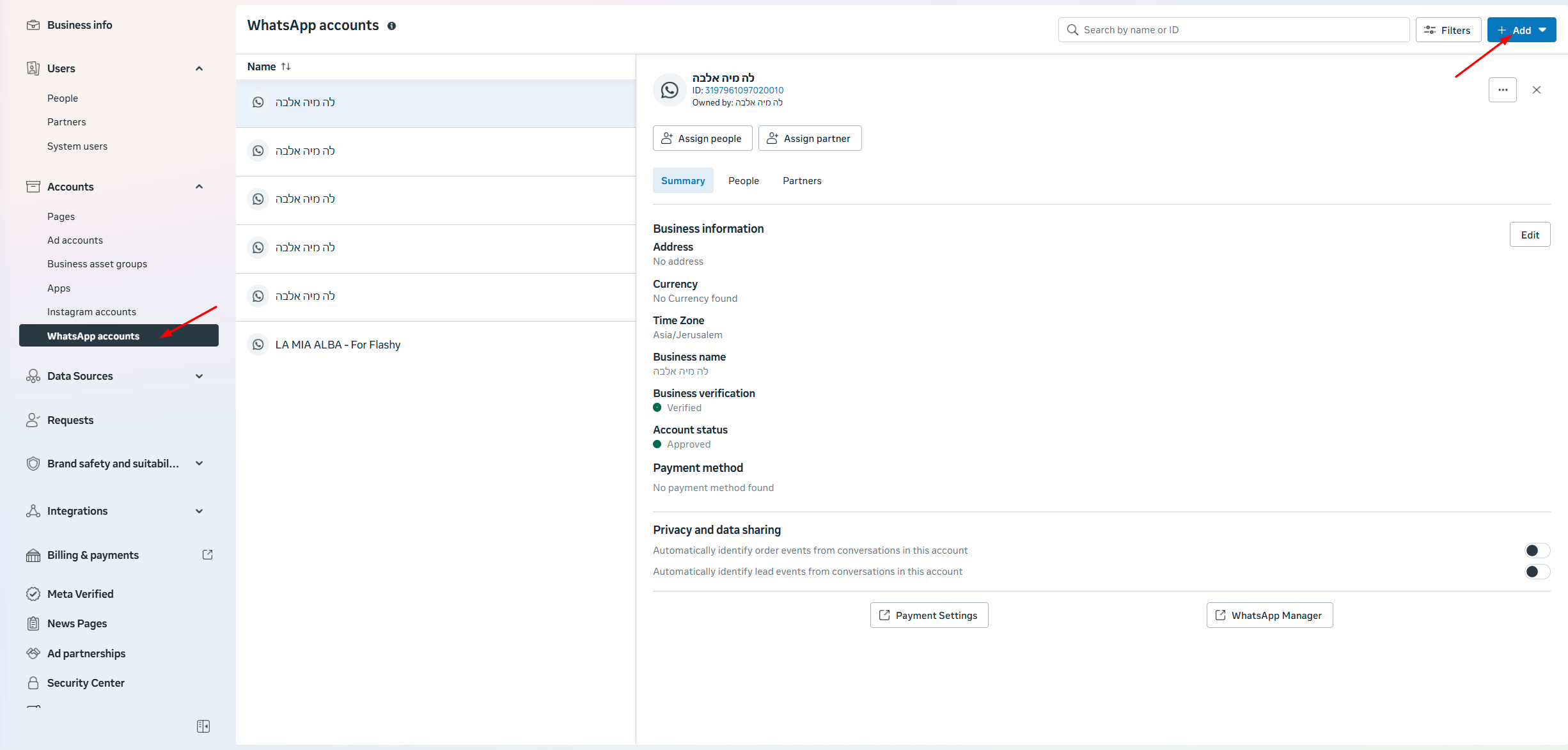Open Billing & payments external link icon
The width and height of the screenshot is (1568, 750).
click(x=207, y=555)
